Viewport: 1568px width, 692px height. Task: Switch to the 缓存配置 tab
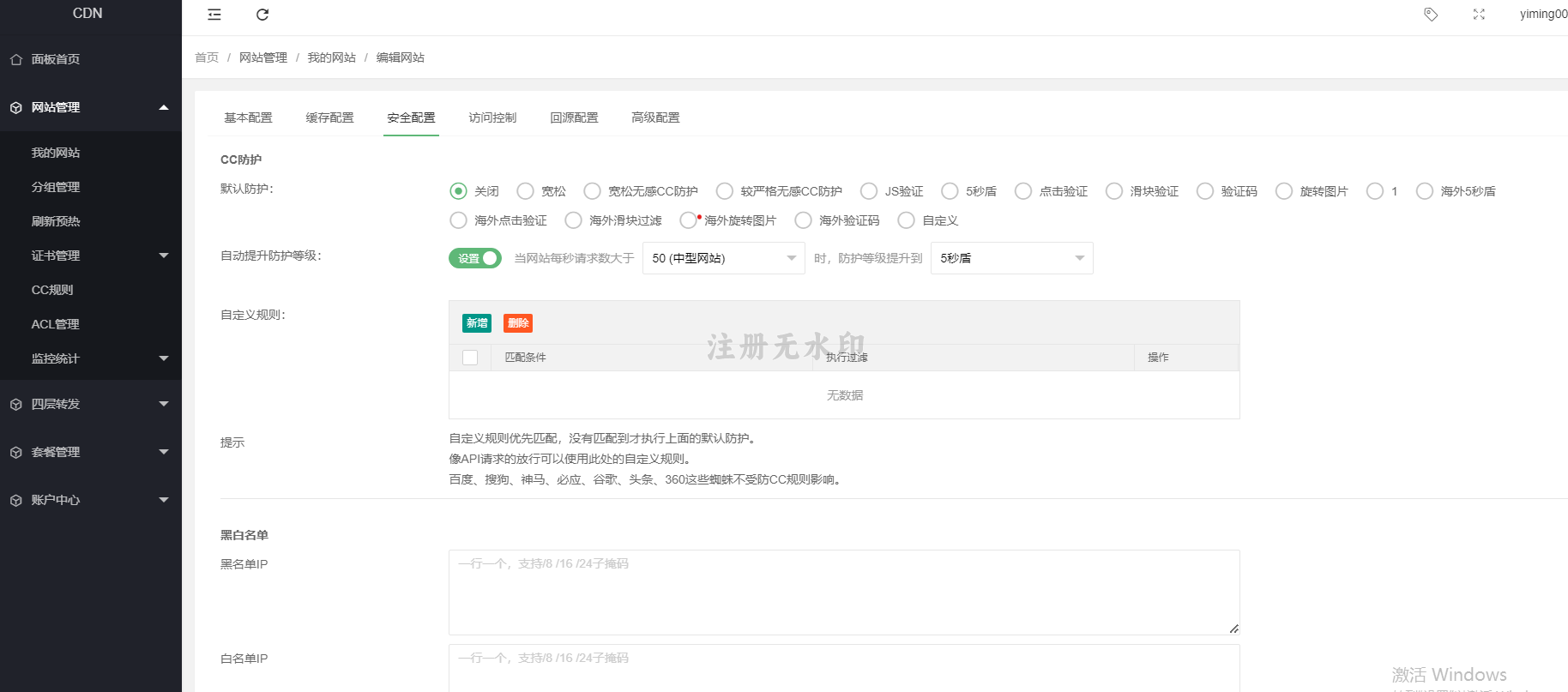(x=329, y=117)
